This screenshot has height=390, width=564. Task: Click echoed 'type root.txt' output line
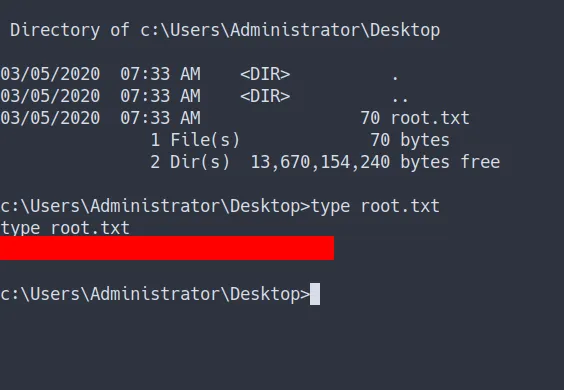coord(65,228)
